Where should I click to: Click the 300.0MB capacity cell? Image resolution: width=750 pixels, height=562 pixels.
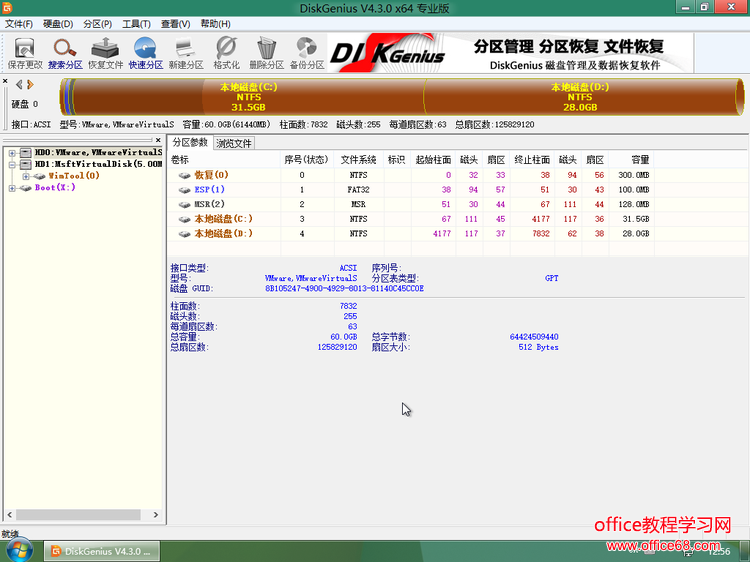click(633, 175)
